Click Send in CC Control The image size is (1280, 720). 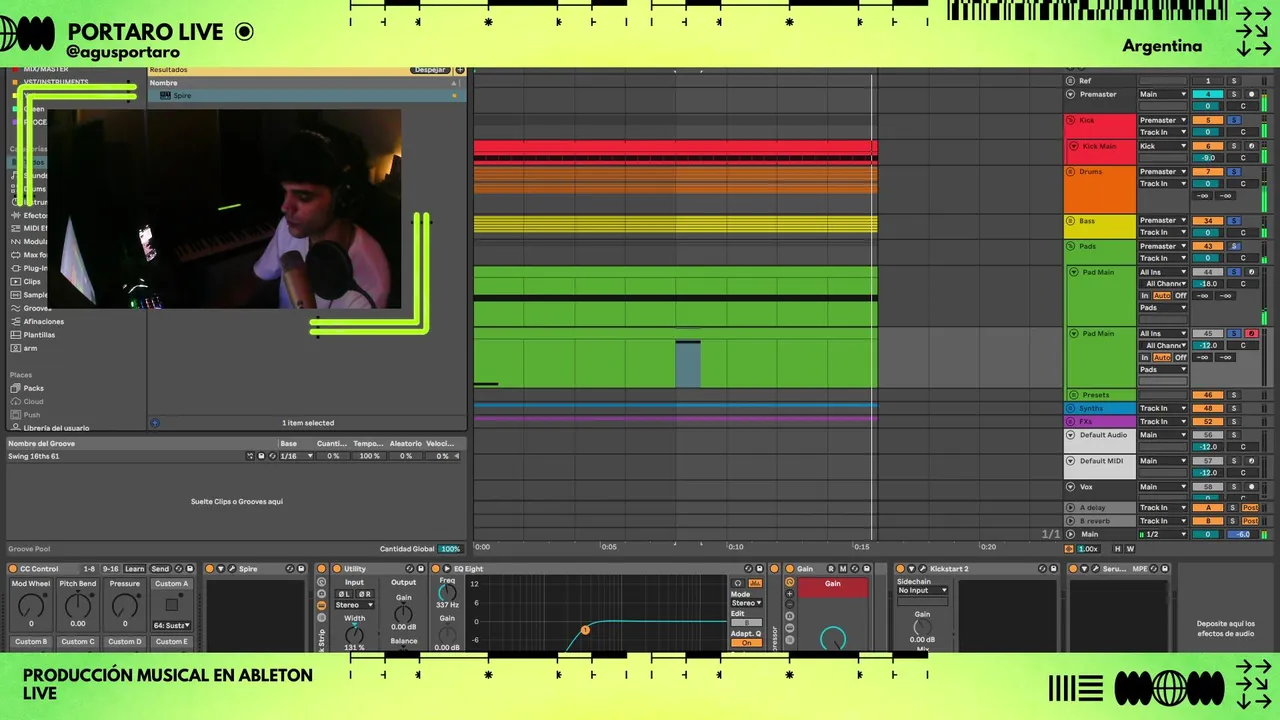pyautogui.click(x=160, y=569)
